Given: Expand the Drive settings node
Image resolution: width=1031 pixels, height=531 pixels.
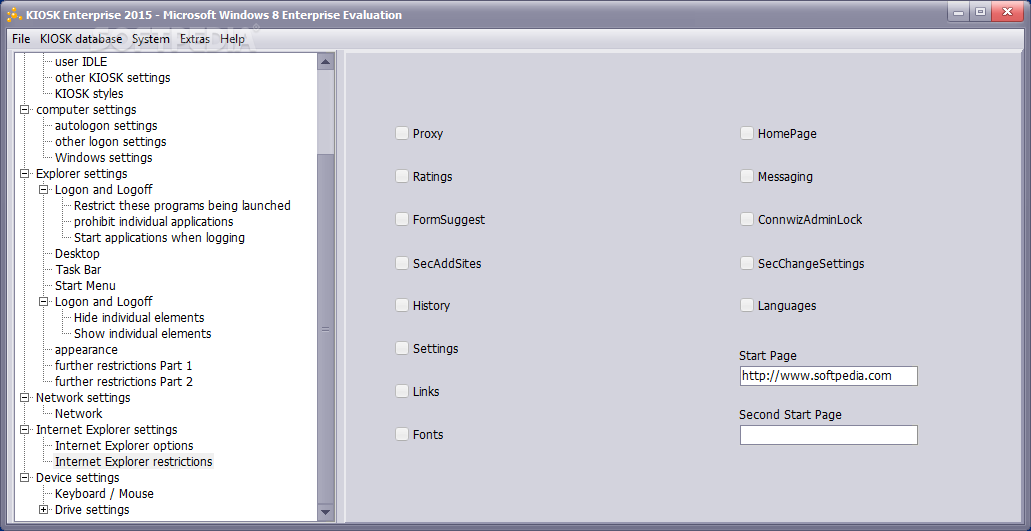Looking at the screenshot, I should (x=44, y=509).
